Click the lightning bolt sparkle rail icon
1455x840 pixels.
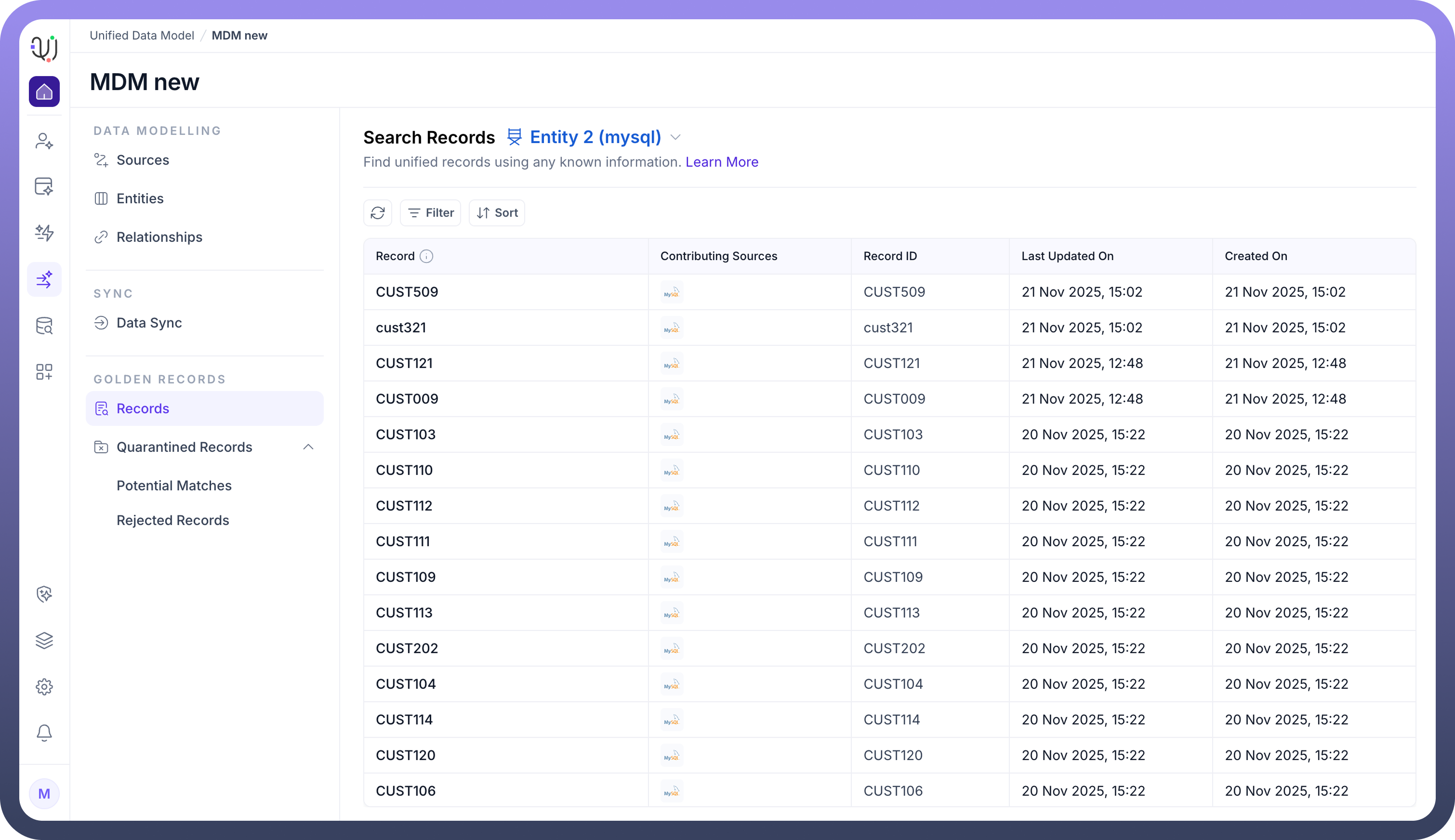click(44, 233)
